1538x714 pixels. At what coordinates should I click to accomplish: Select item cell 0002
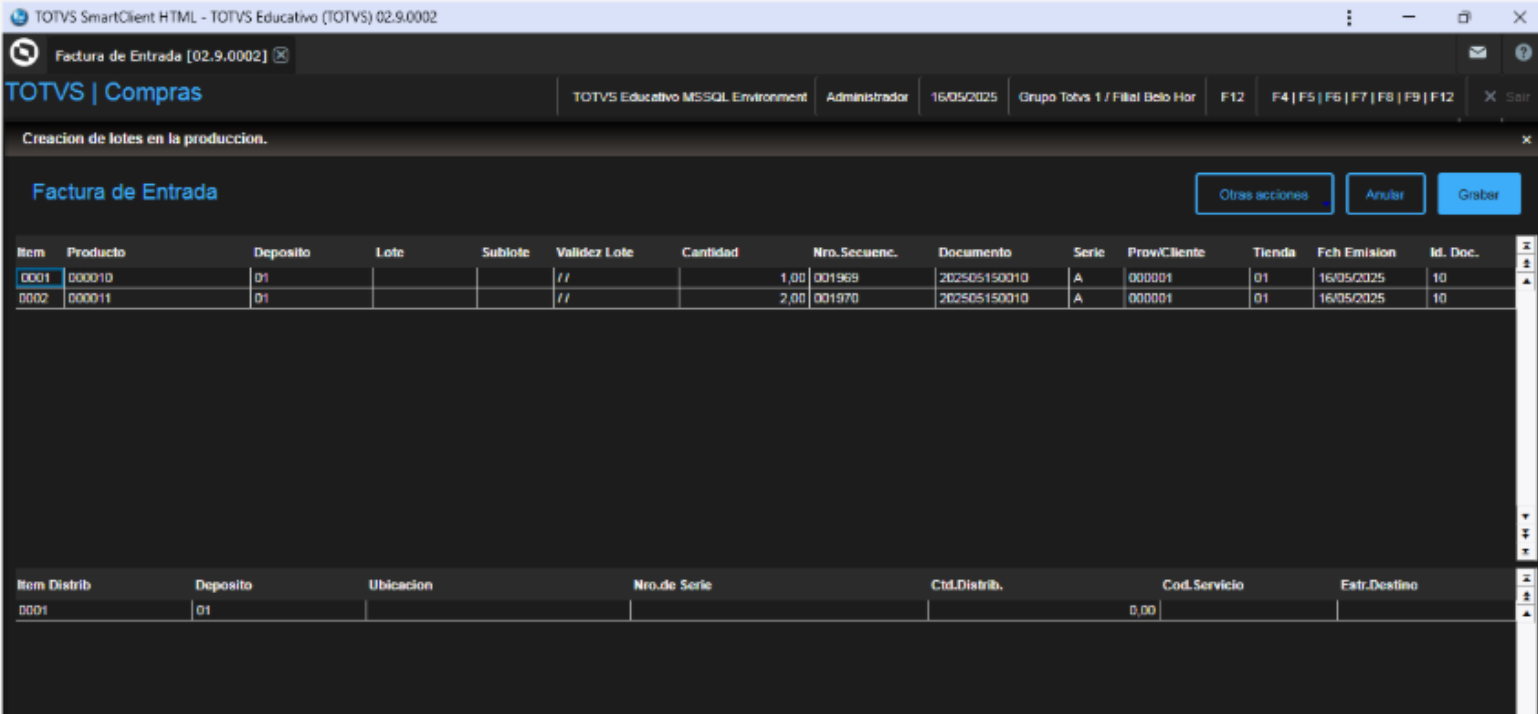click(x=40, y=298)
